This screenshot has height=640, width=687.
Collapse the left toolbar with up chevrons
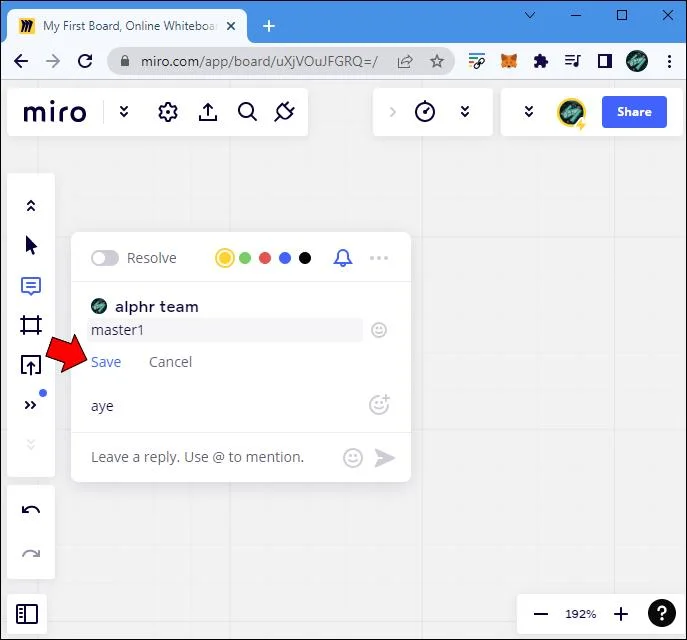click(31, 205)
